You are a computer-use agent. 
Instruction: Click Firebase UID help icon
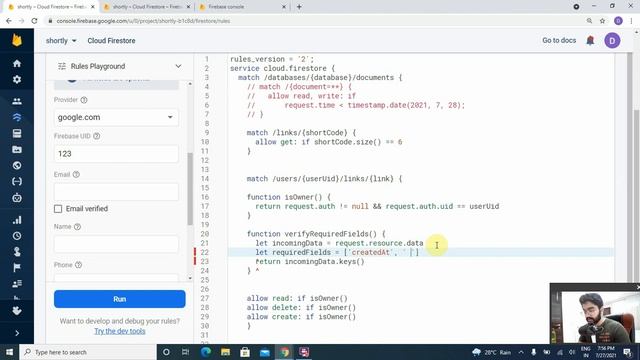(96, 136)
